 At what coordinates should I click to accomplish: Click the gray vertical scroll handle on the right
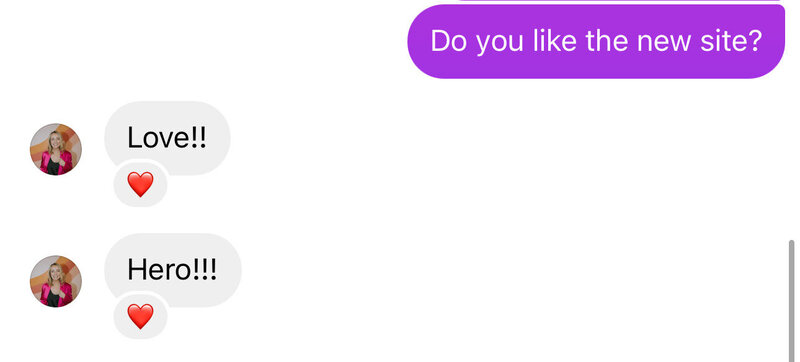click(x=791, y=301)
